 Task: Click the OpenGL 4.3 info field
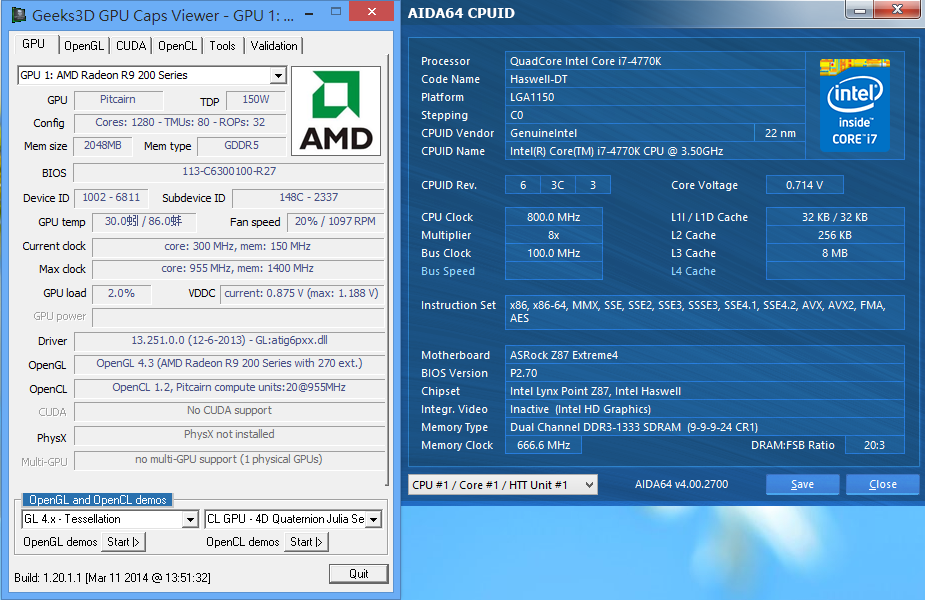(x=229, y=363)
